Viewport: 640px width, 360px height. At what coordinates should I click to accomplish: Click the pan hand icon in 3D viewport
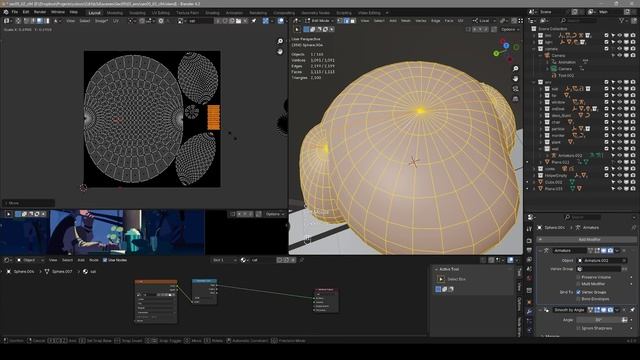[x=516, y=78]
